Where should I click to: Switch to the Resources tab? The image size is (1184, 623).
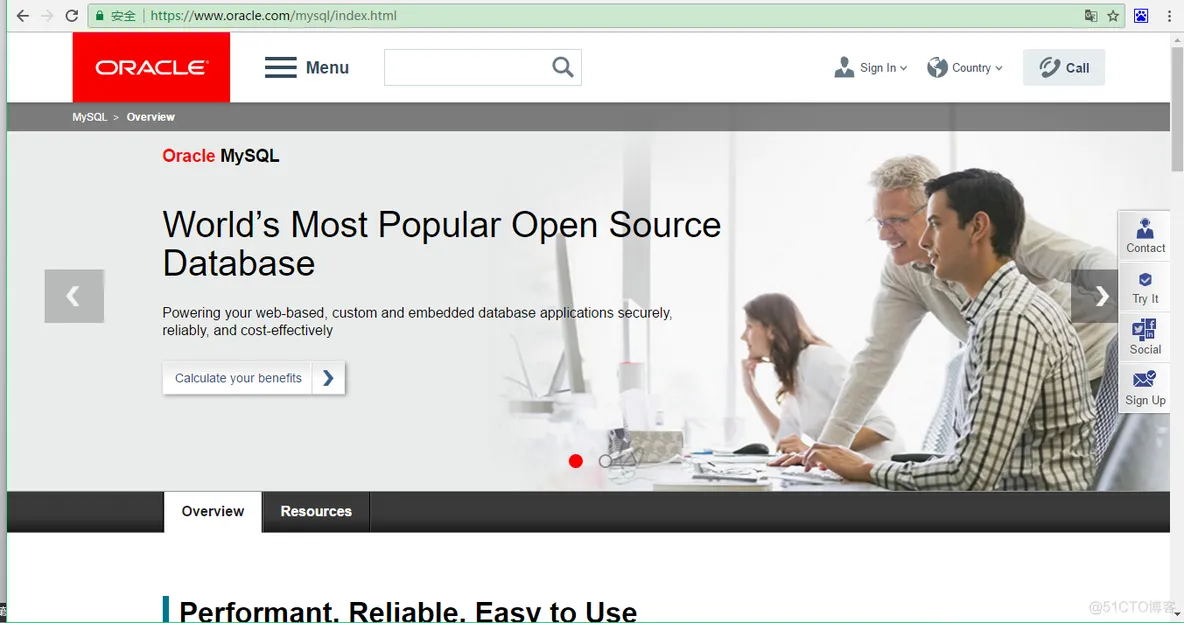click(x=316, y=511)
